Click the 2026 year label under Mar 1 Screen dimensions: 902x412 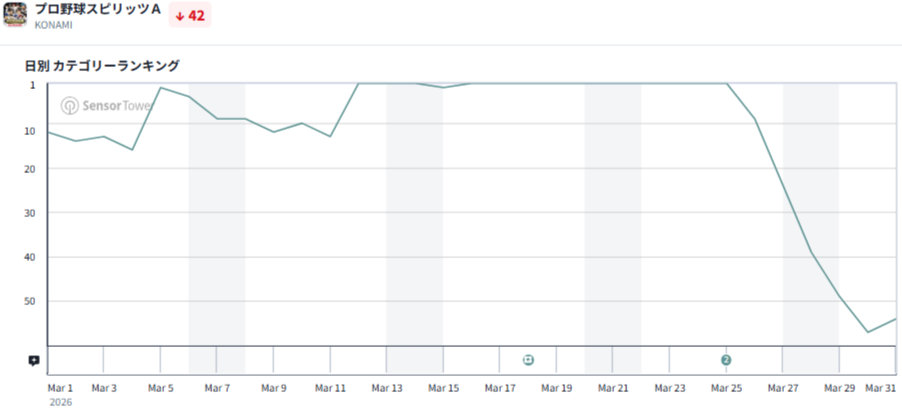pos(60,402)
